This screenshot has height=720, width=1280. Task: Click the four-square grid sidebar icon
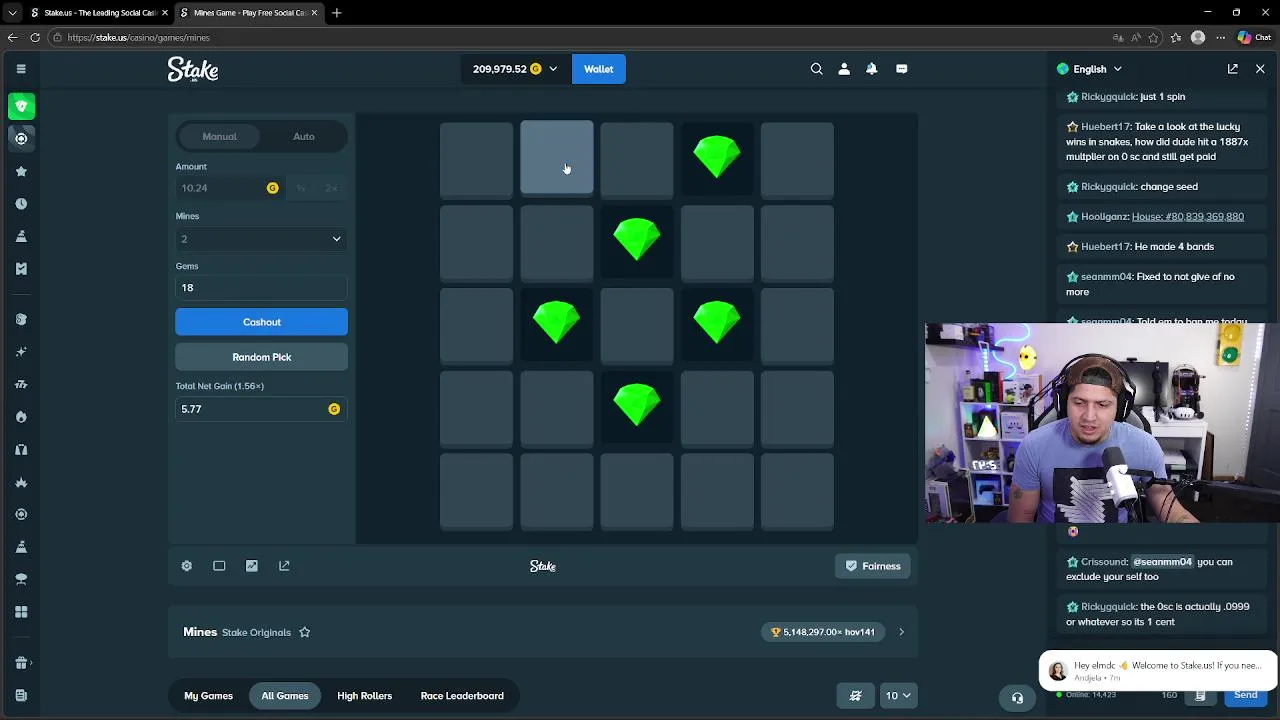coord(21,612)
